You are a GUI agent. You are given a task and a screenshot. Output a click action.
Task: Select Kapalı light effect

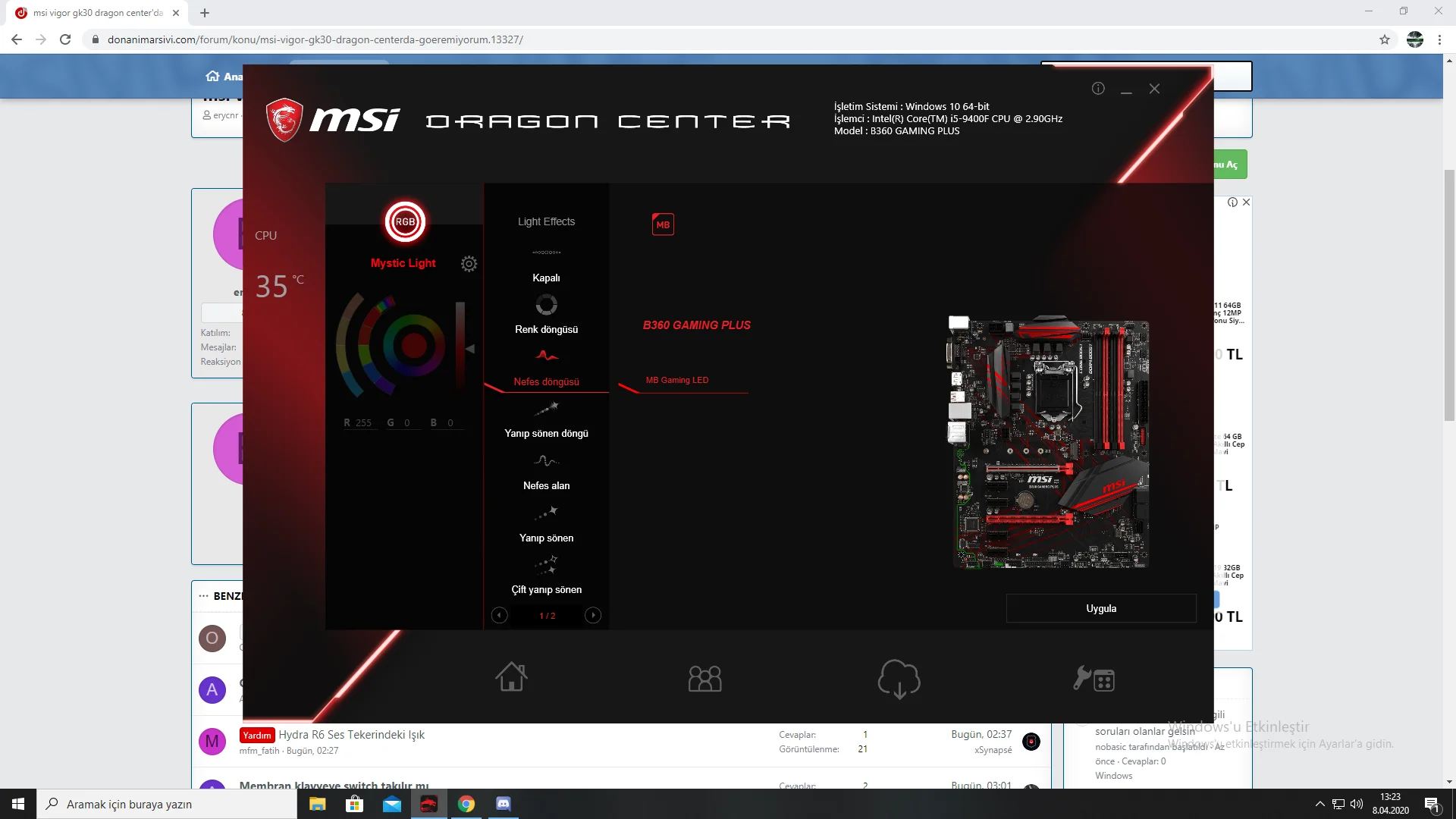point(546,278)
